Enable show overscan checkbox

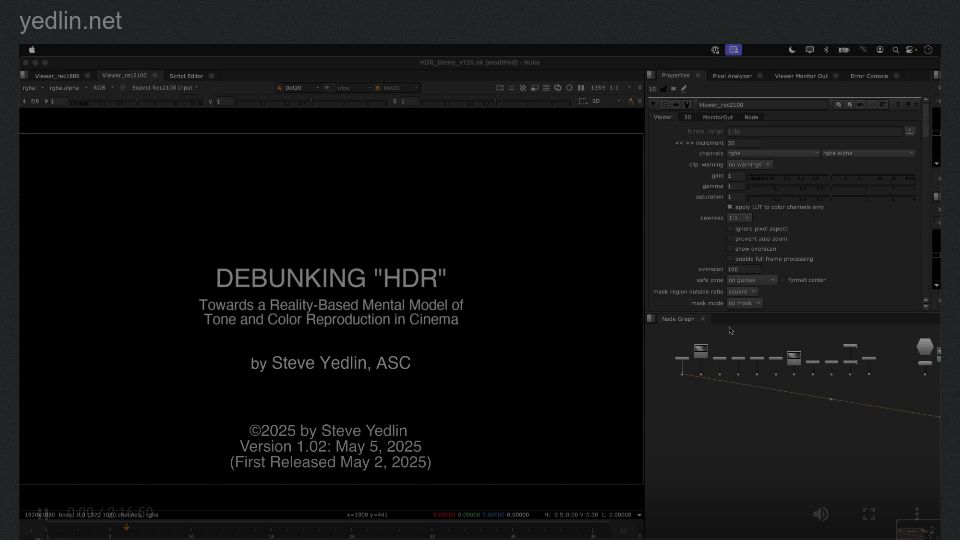pos(730,249)
